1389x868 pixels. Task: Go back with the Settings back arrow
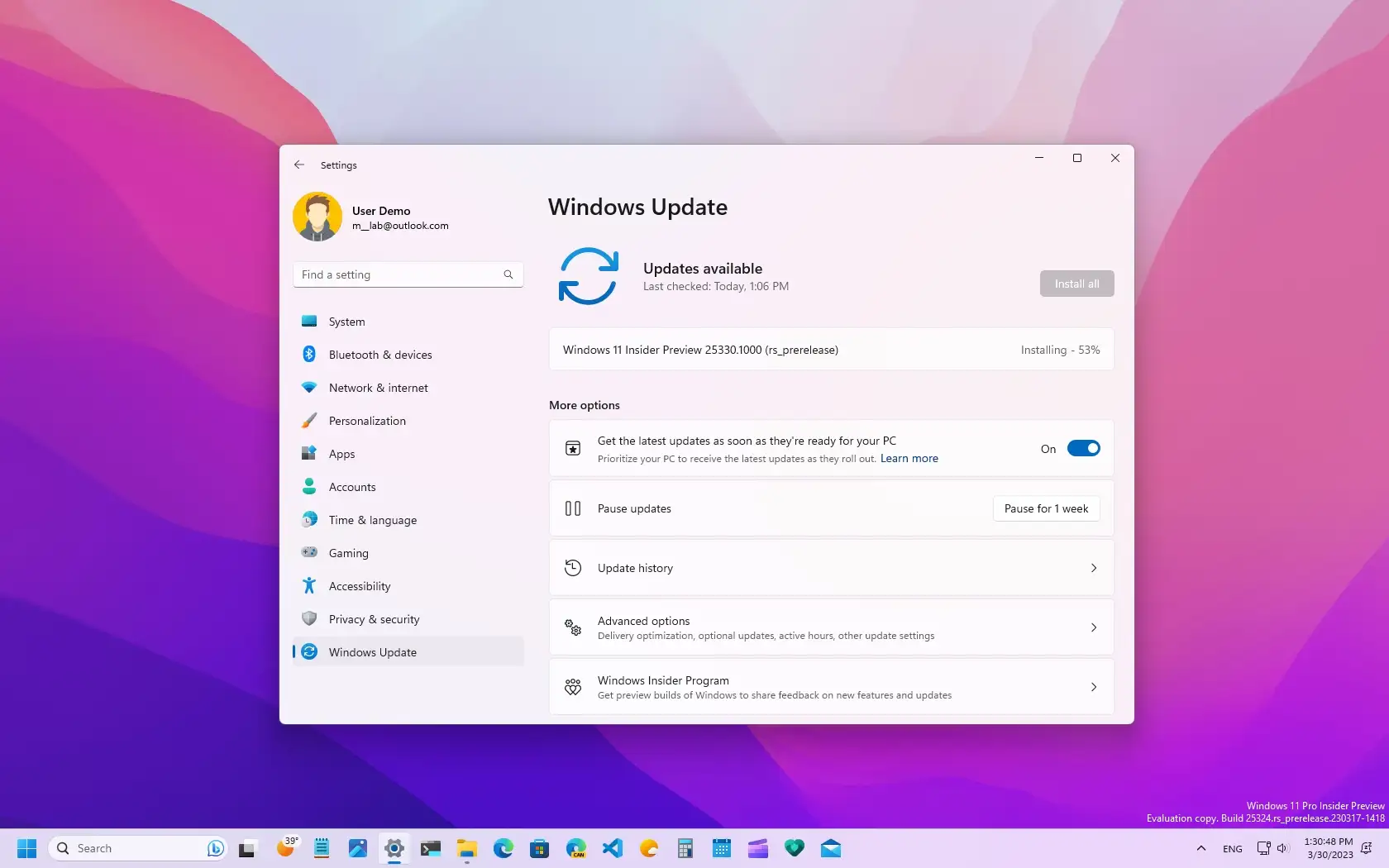tap(299, 165)
